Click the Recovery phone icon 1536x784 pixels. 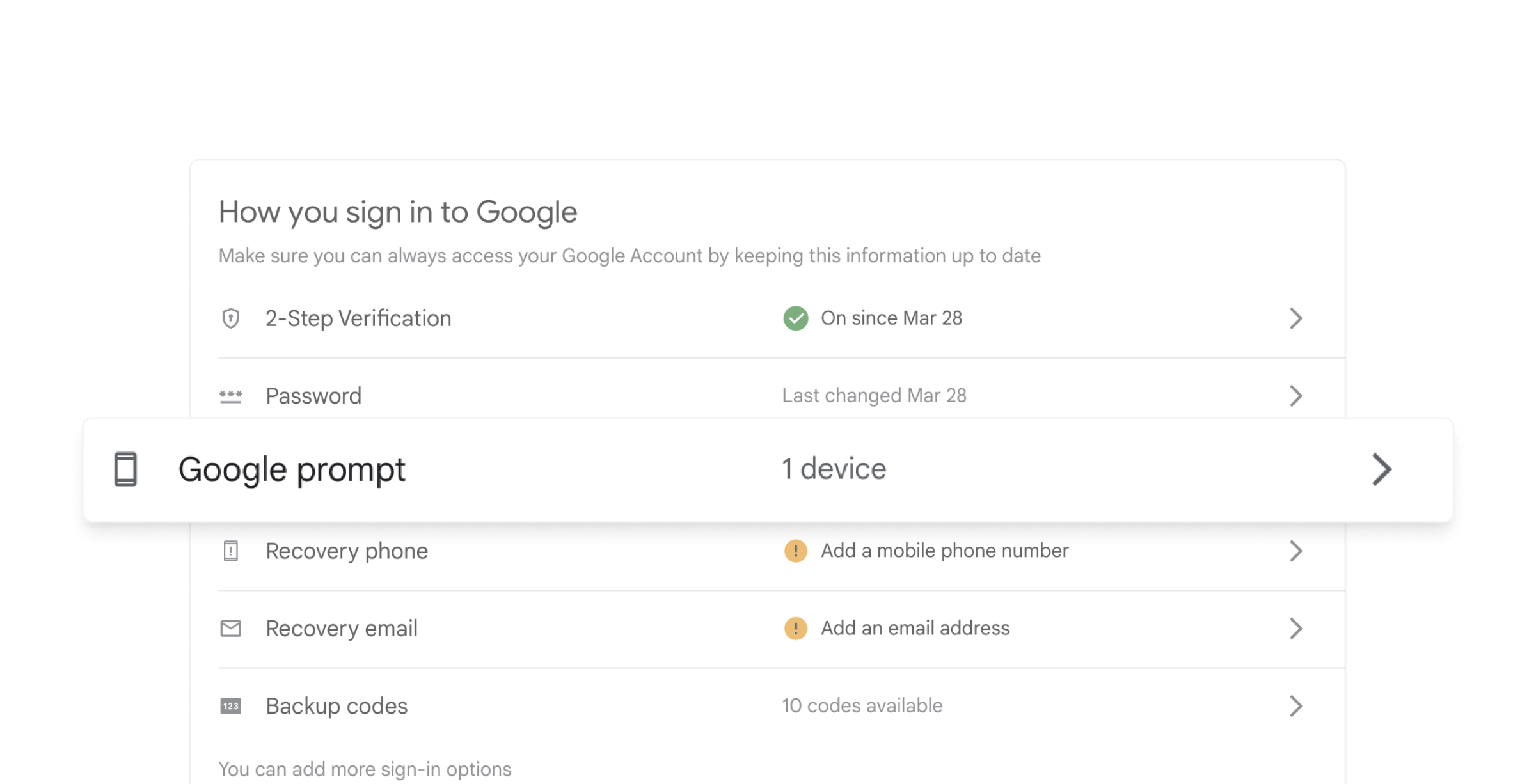[x=230, y=551]
